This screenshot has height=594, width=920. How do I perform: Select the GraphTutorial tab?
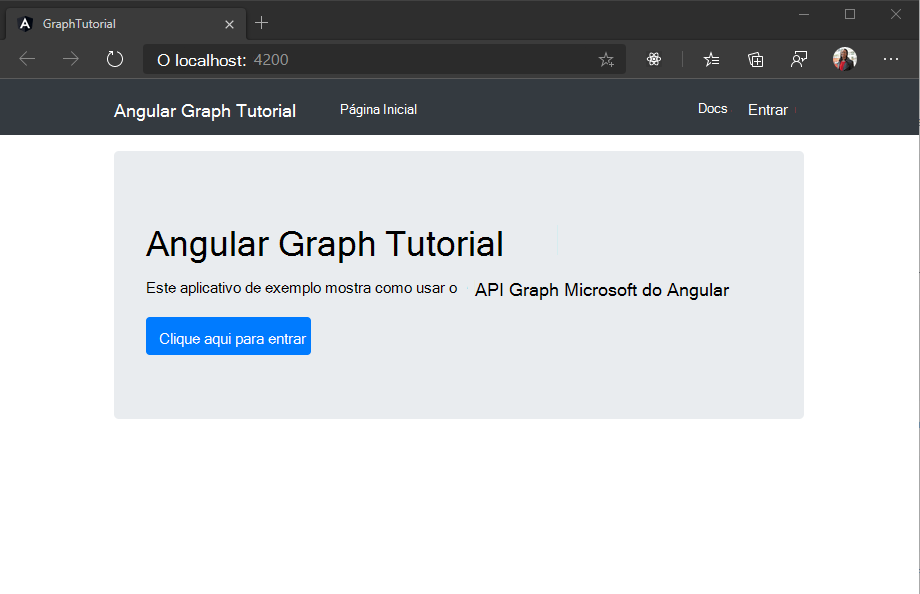click(x=126, y=24)
